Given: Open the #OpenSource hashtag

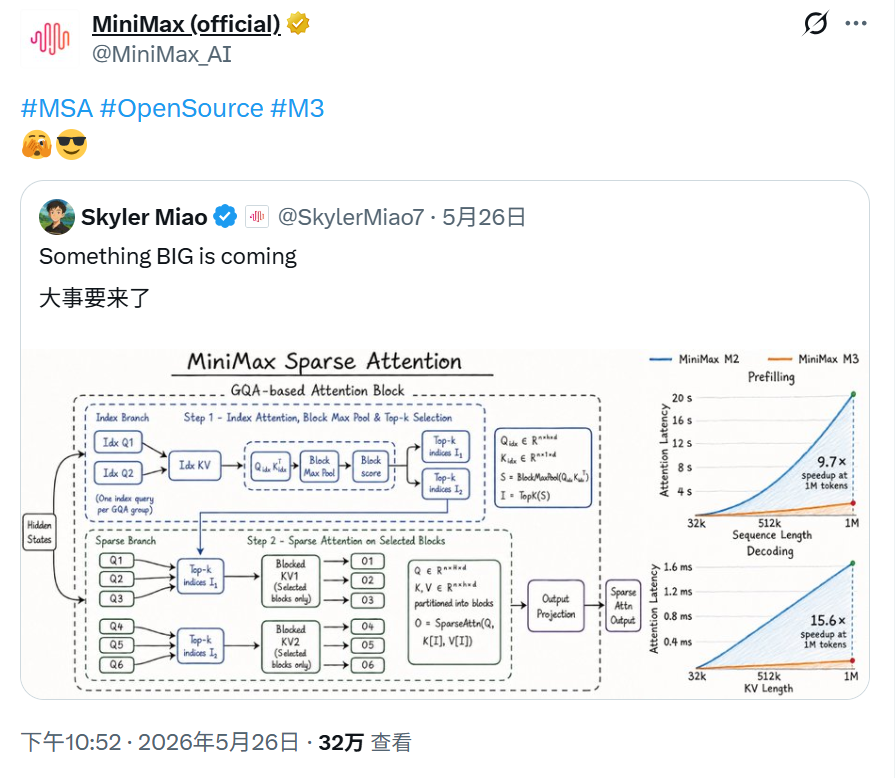Looking at the screenshot, I should tap(182, 108).
